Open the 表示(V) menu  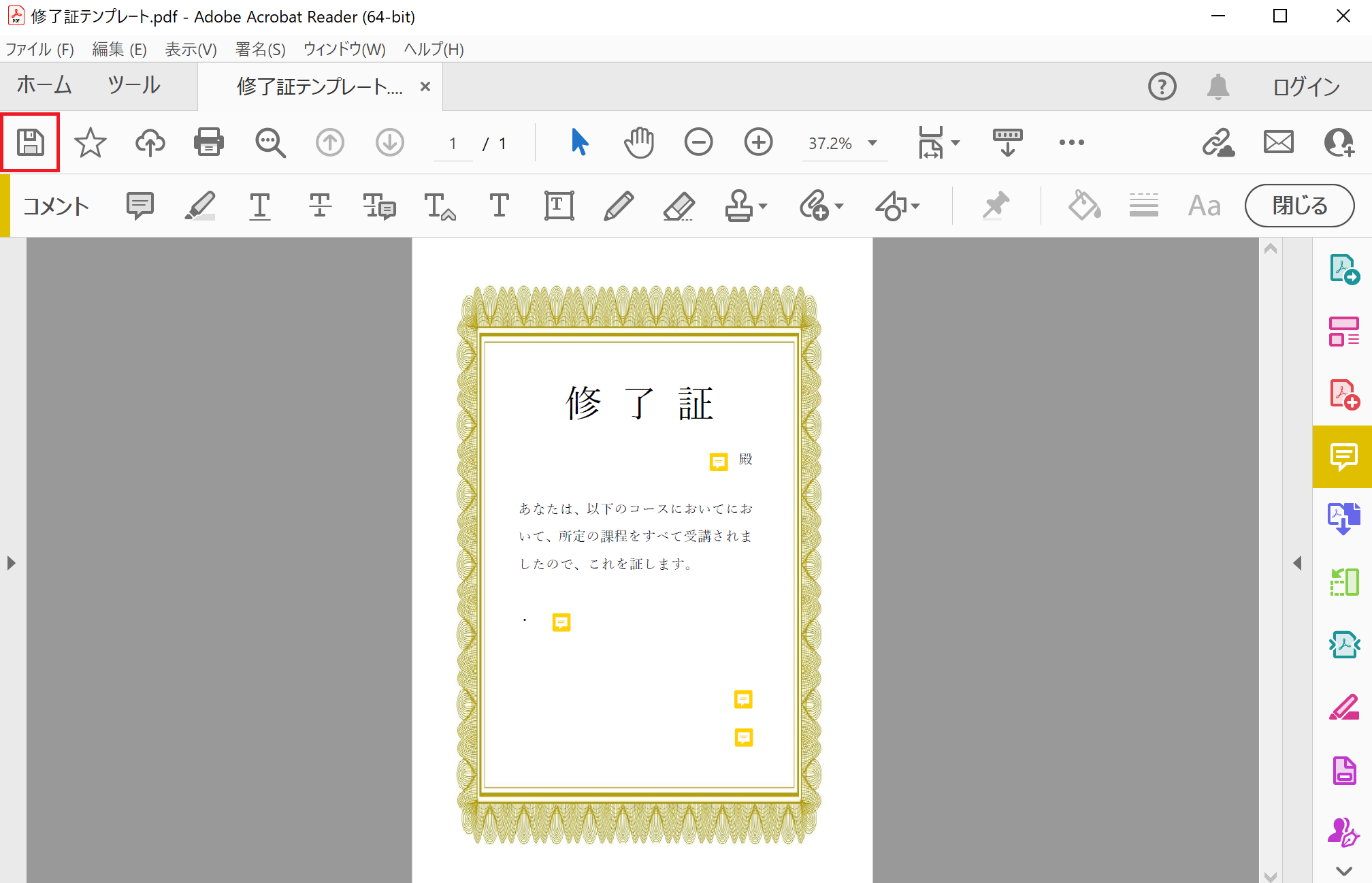coord(191,49)
